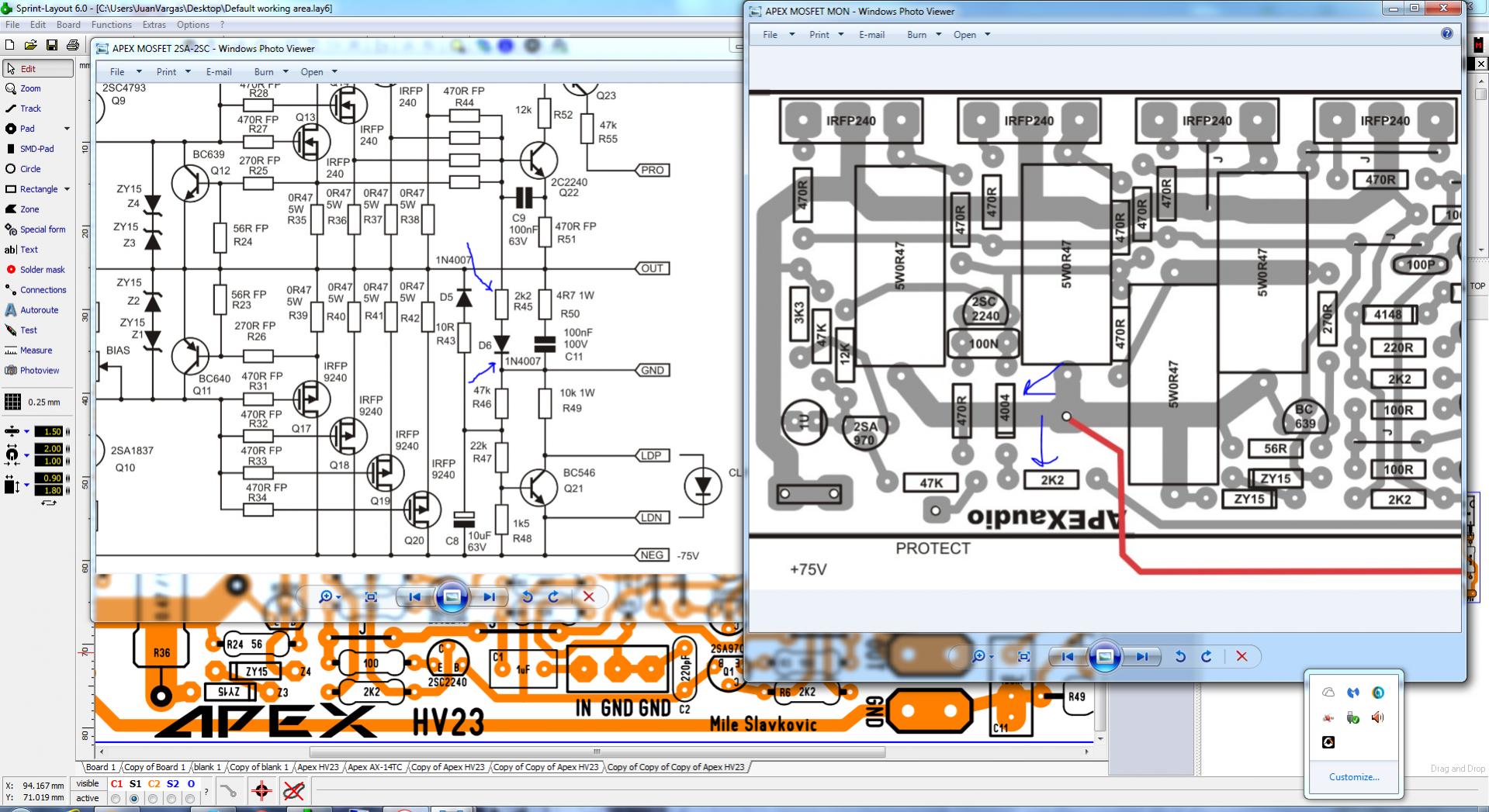Viewport: 1489px width, 812px height.
Task: Click the Print icon in Sprint-Layout's toolbar
Action: 72,46
